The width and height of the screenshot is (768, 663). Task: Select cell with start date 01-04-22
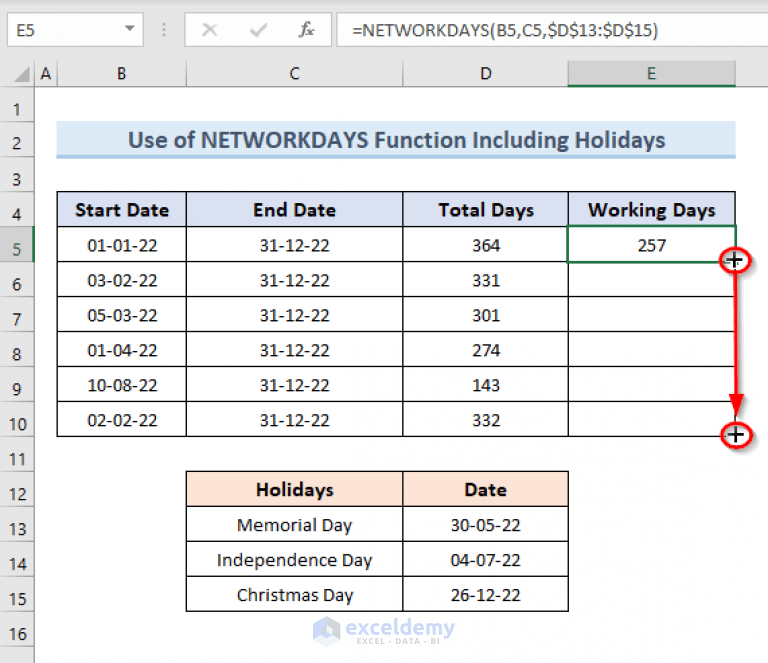point(121,350)
